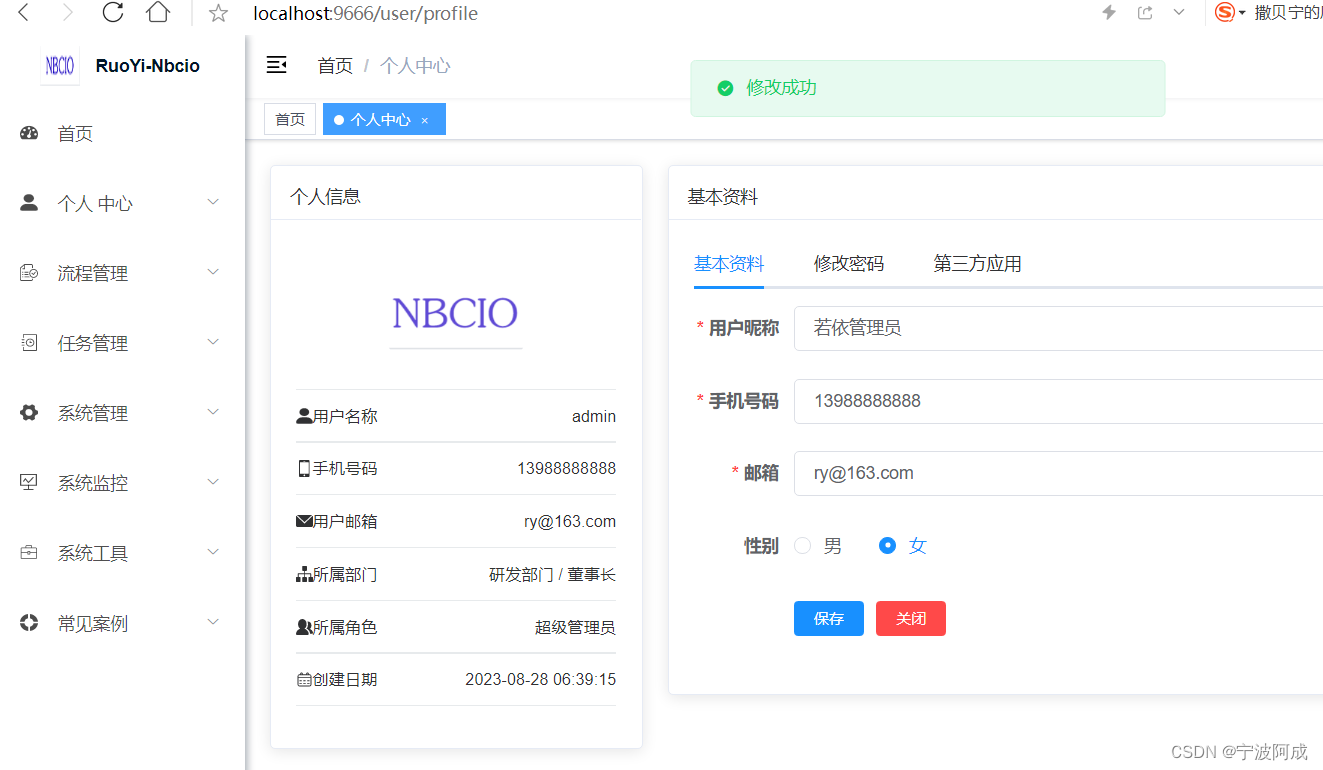Image resolution: width=1323 pixels, height=770 pixels.
Task: Switch to 第三方应用 tab
Action: tap(978, 264)
